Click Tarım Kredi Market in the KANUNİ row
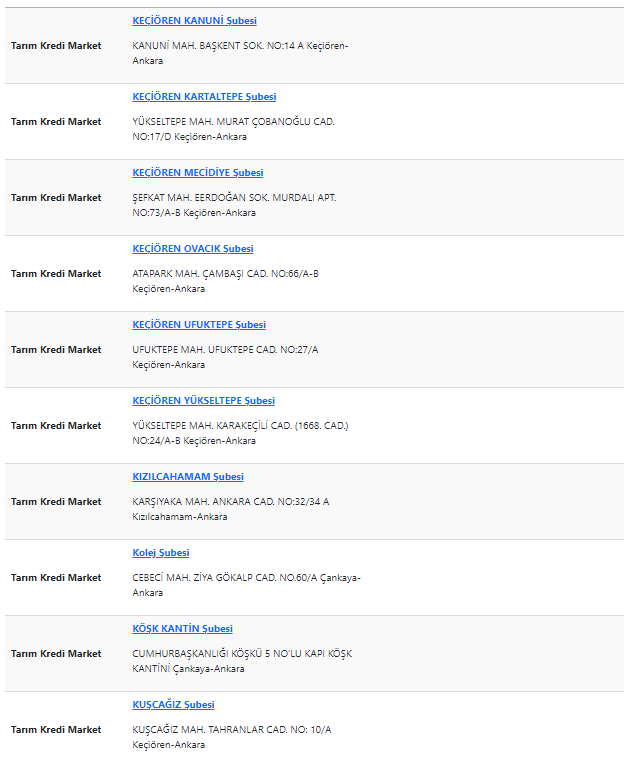 56,46
